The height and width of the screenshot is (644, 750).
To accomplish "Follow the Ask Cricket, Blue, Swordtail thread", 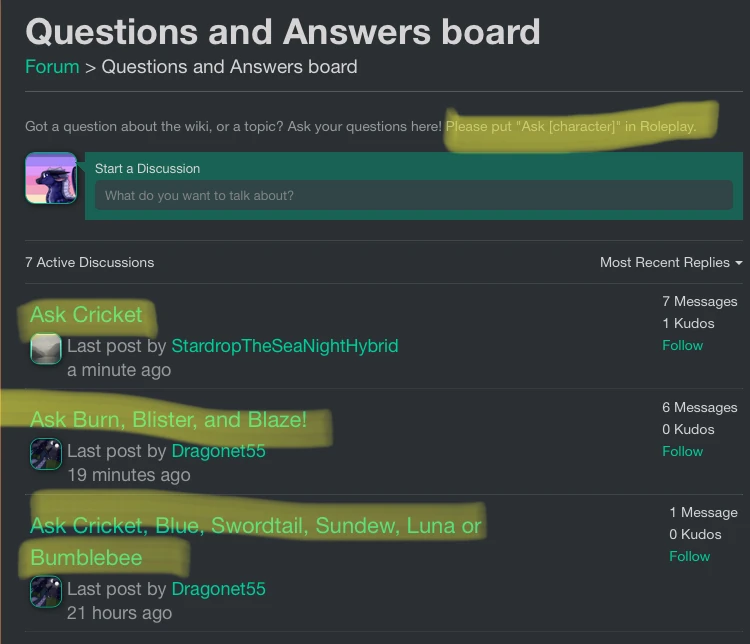I will [689, 556].
